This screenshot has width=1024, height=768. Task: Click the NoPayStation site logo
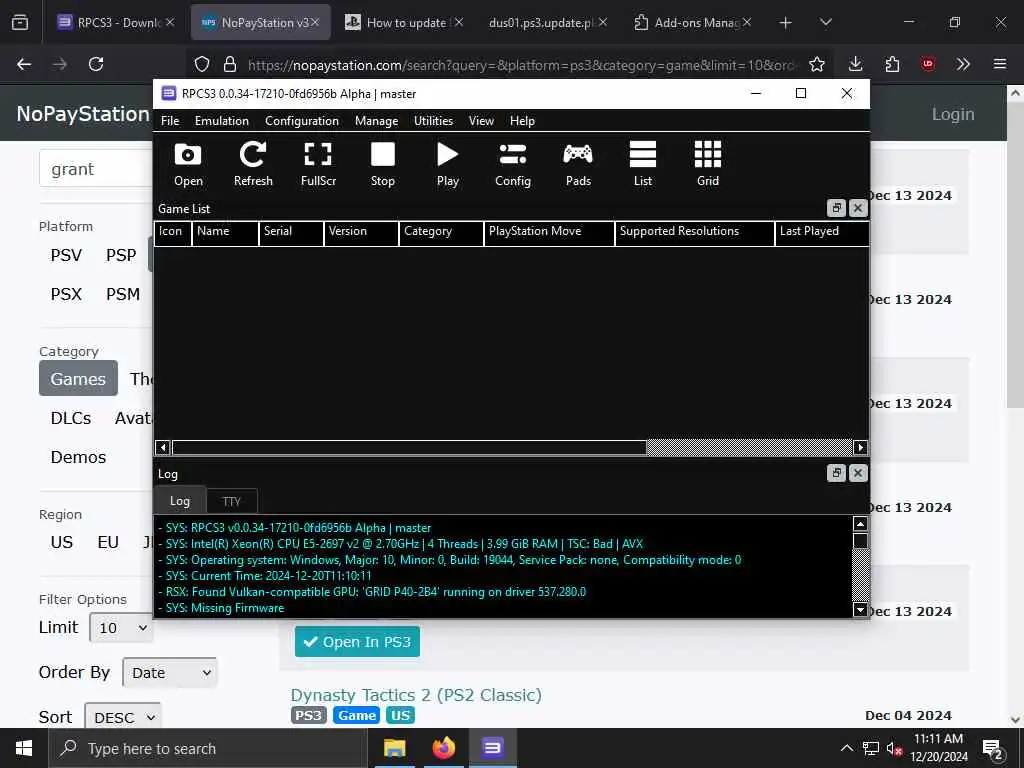(83, 114)
